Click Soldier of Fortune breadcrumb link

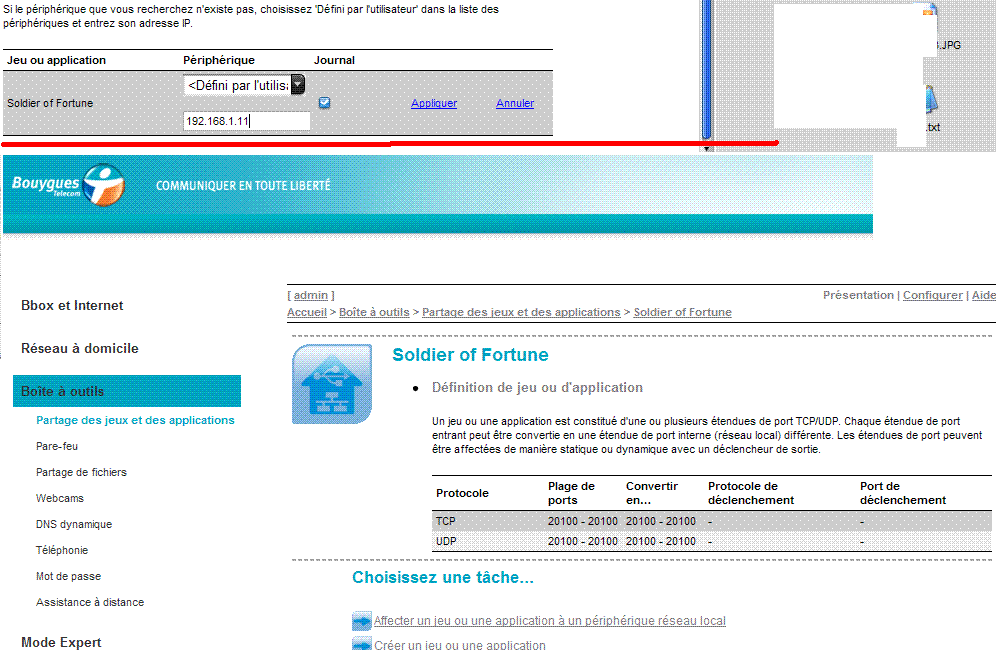682,312
